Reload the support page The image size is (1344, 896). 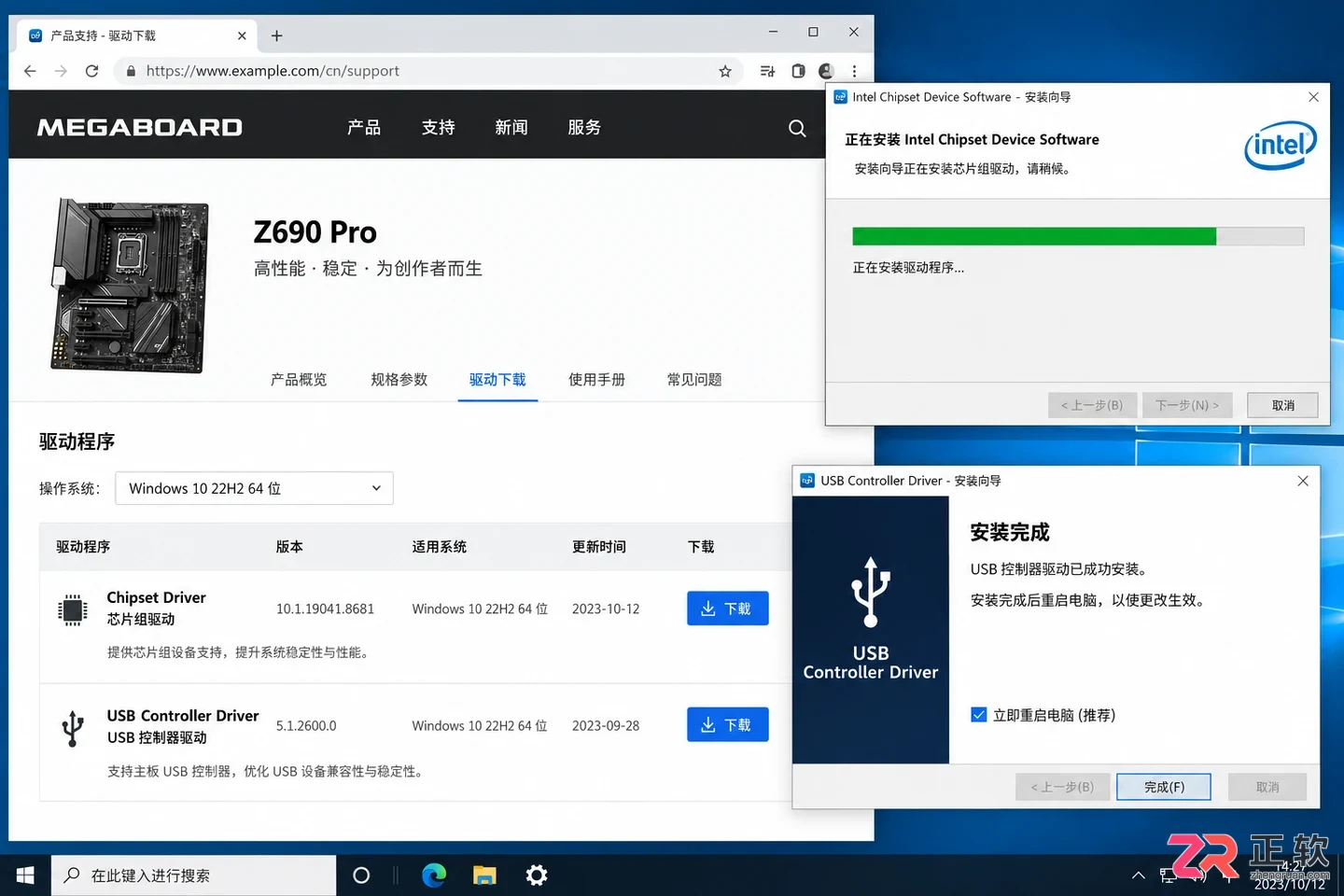(x=91, y=71)
